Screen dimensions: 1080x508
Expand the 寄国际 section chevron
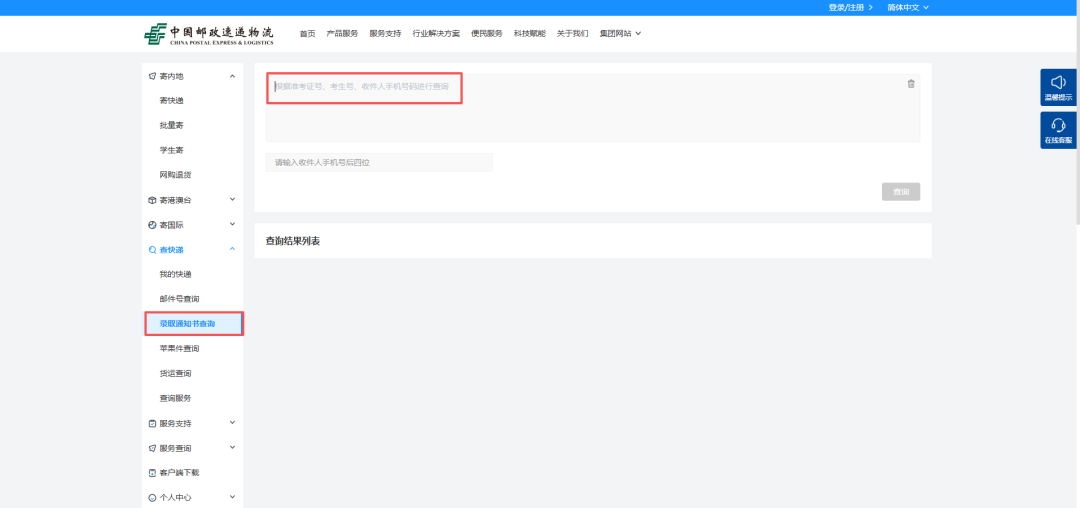[x=232, y=224]
